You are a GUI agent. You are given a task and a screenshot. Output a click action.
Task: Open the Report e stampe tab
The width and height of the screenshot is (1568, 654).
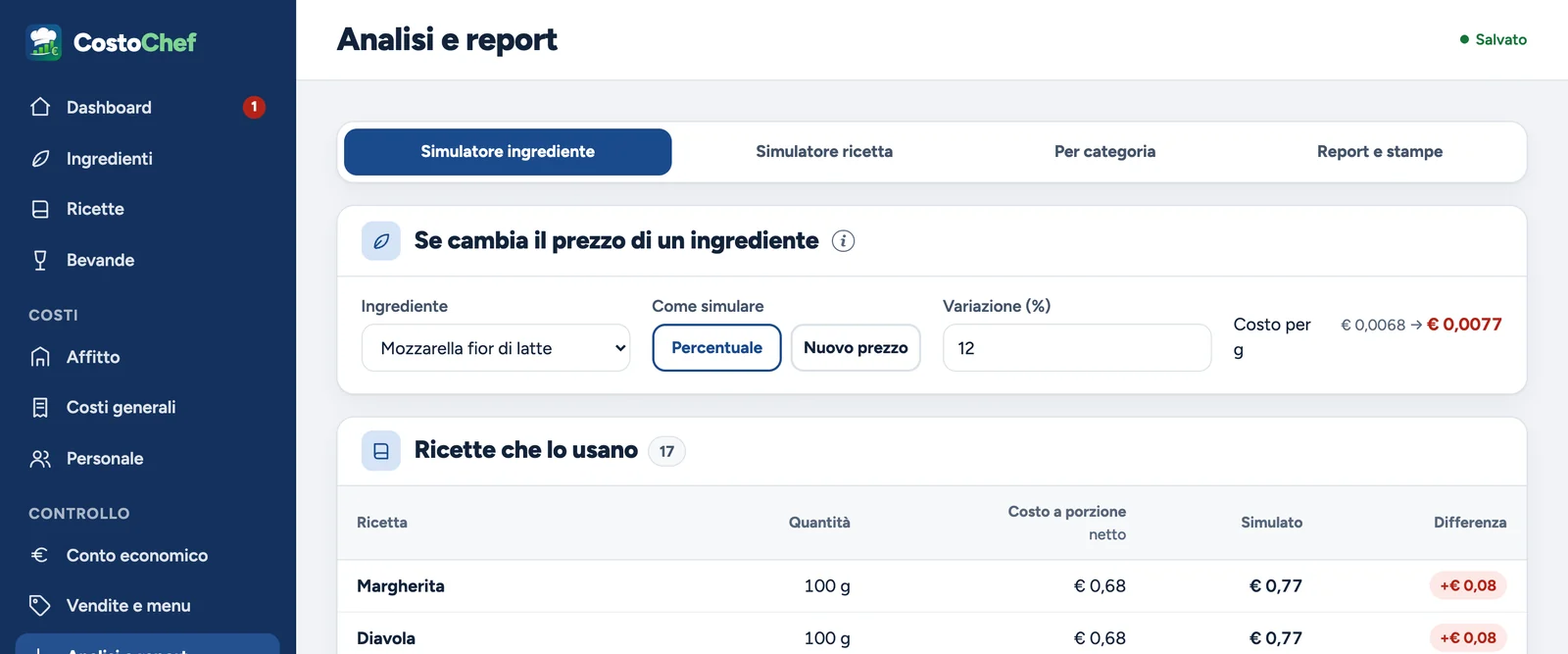[x=1380, y=152]
